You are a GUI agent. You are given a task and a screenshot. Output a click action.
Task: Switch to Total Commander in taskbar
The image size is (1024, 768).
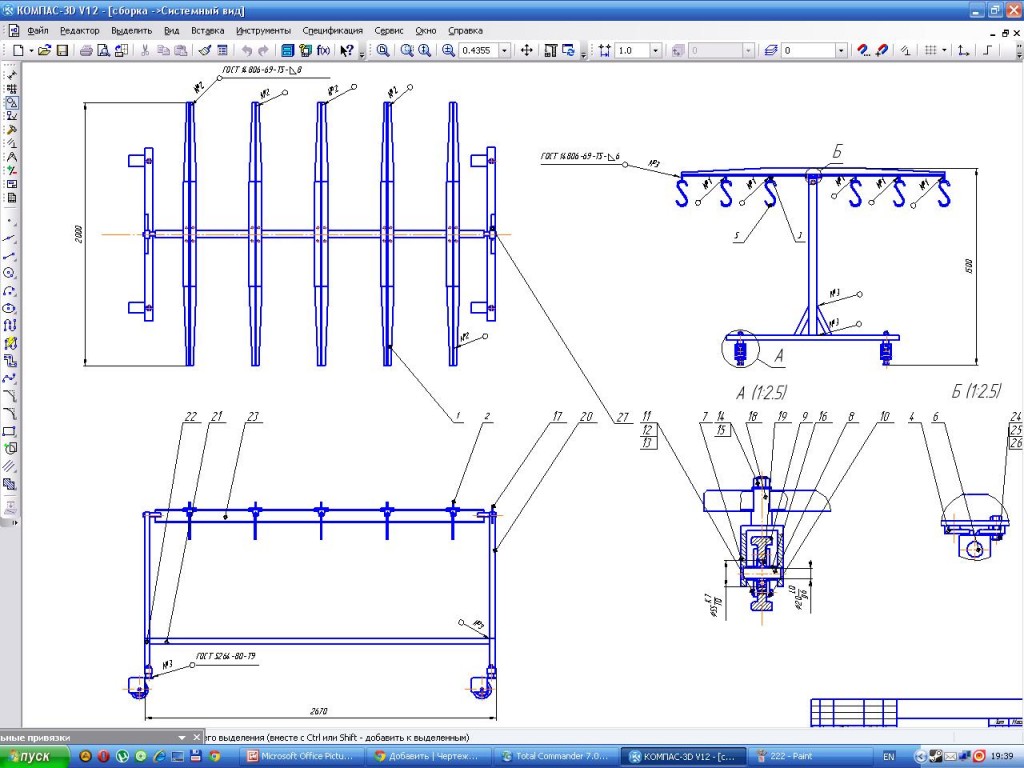click(x=556, y=757)
